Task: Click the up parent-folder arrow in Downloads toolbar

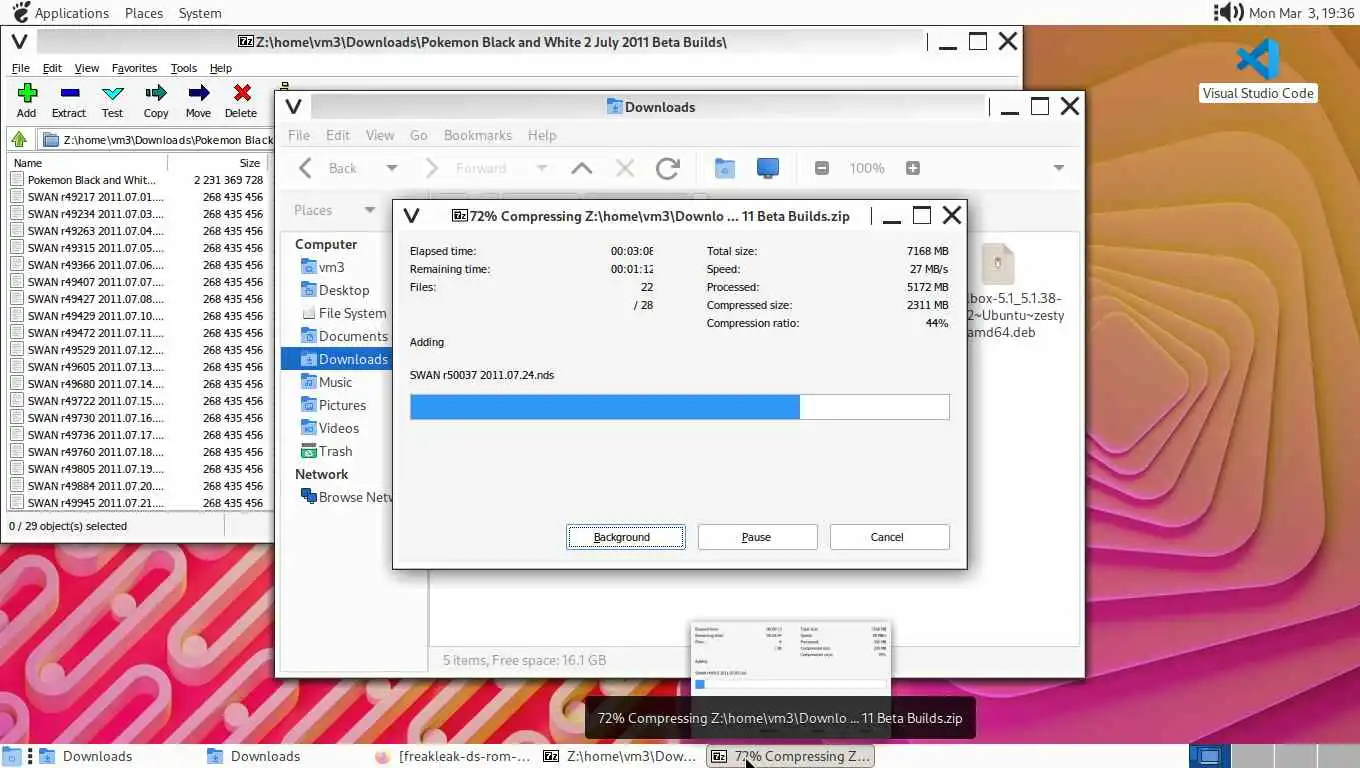Action: coord(581,168)
